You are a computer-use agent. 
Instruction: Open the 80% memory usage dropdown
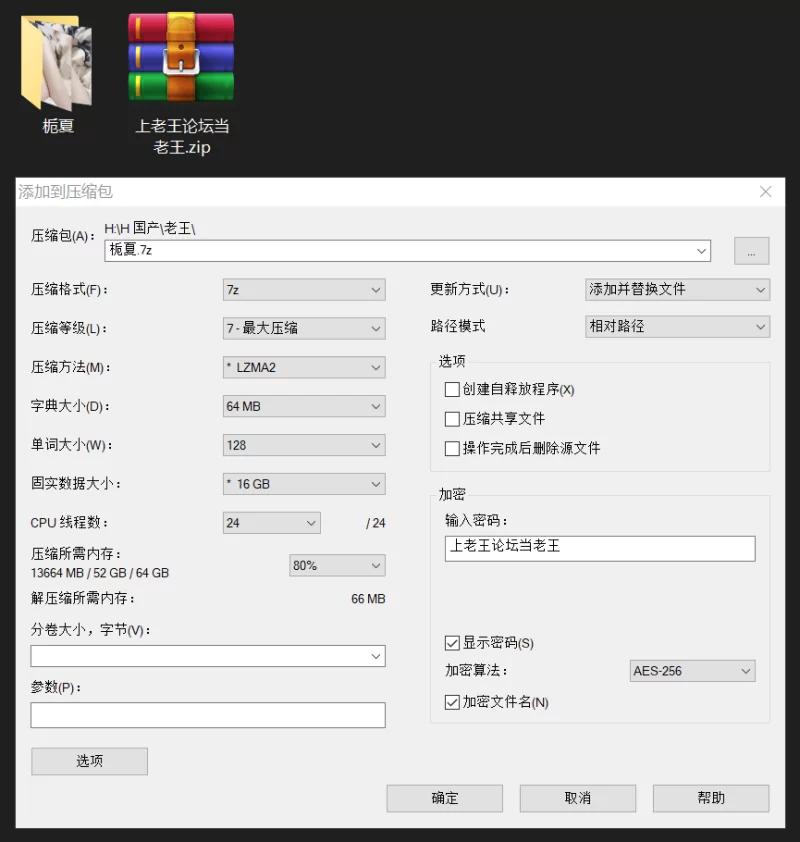pos(337,565)
